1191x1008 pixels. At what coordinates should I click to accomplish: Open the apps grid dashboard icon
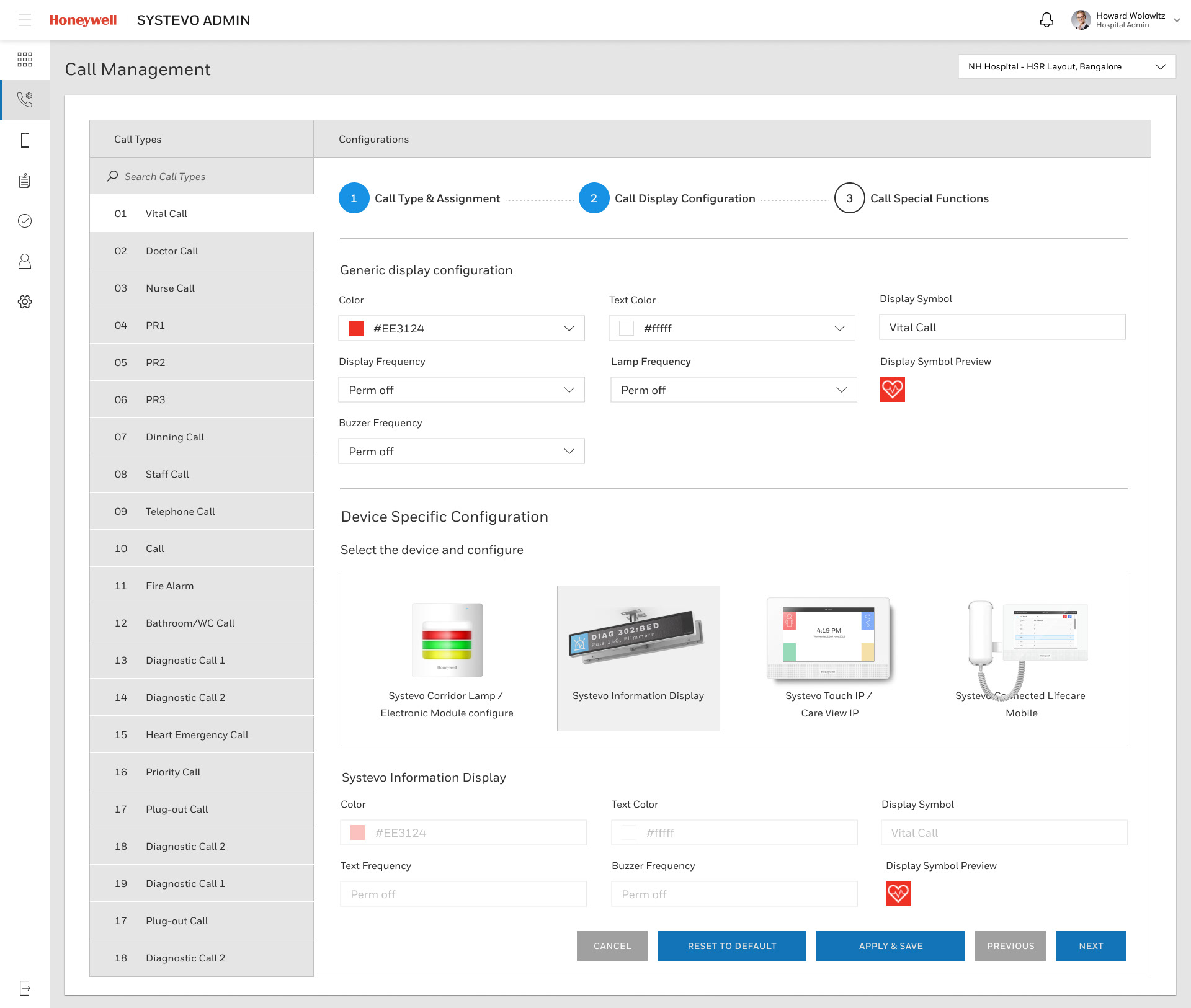pyautogui.click(x=25, y=60)
